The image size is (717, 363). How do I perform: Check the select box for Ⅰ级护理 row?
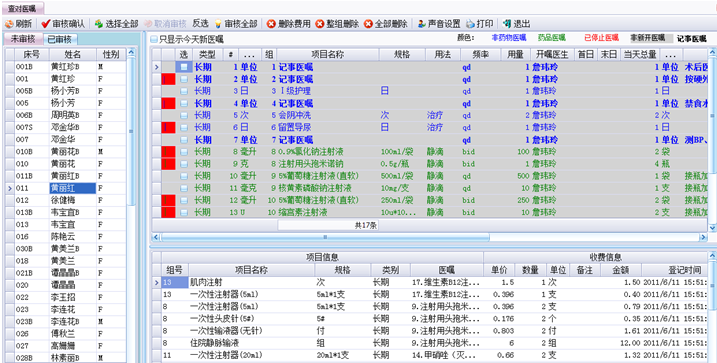184,91
